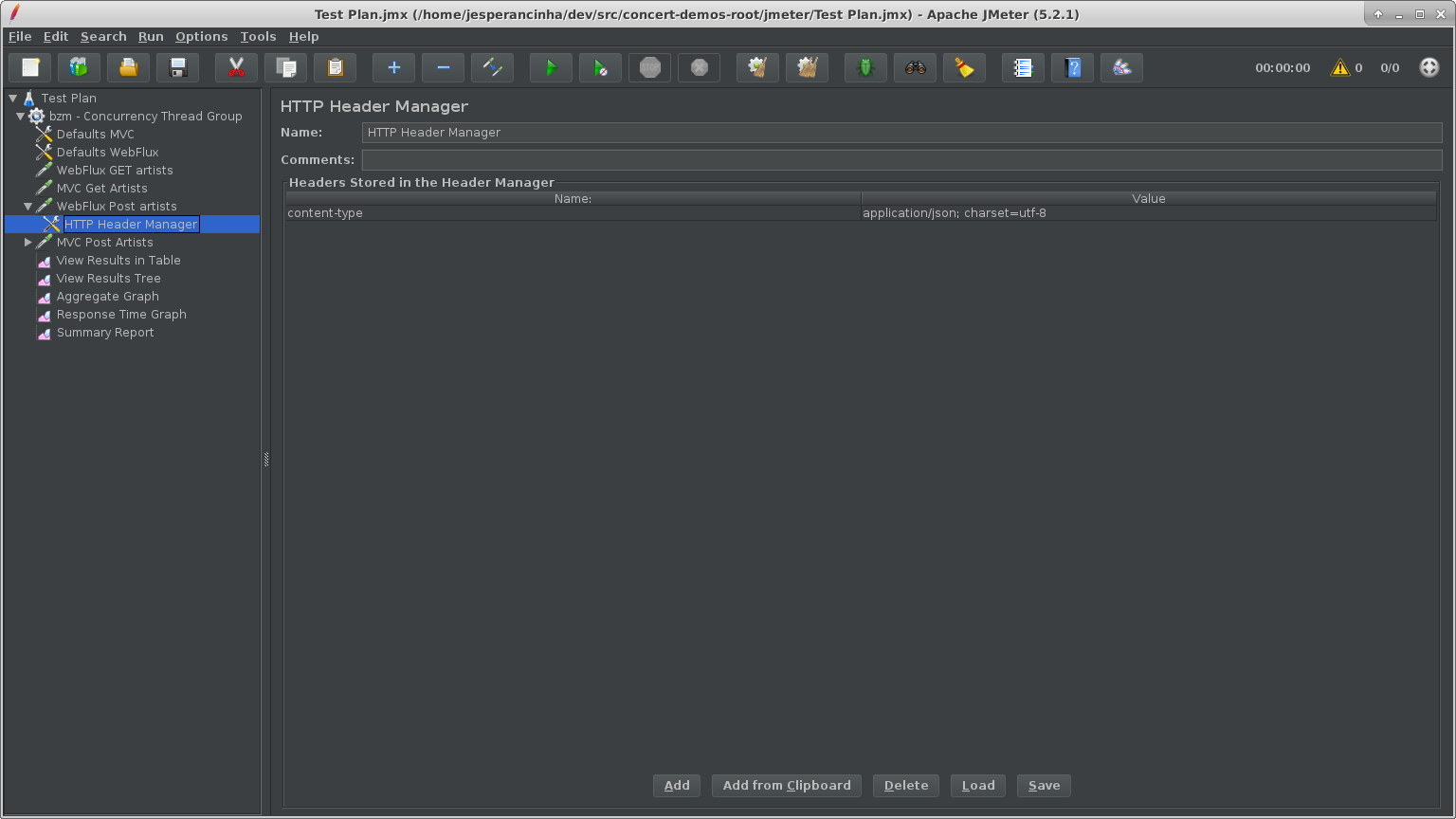The width and height of the screenshot is (1456, 819).
Task: Select View Results in Table listener
Action: pos(118,260)
